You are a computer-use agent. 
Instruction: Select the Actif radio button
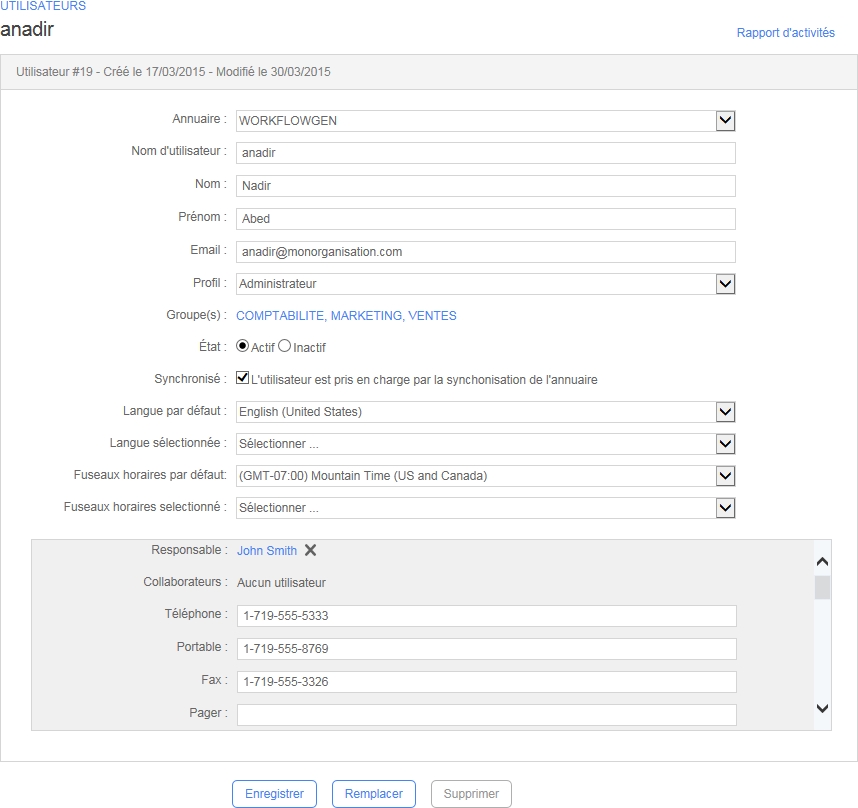point(243,347)
